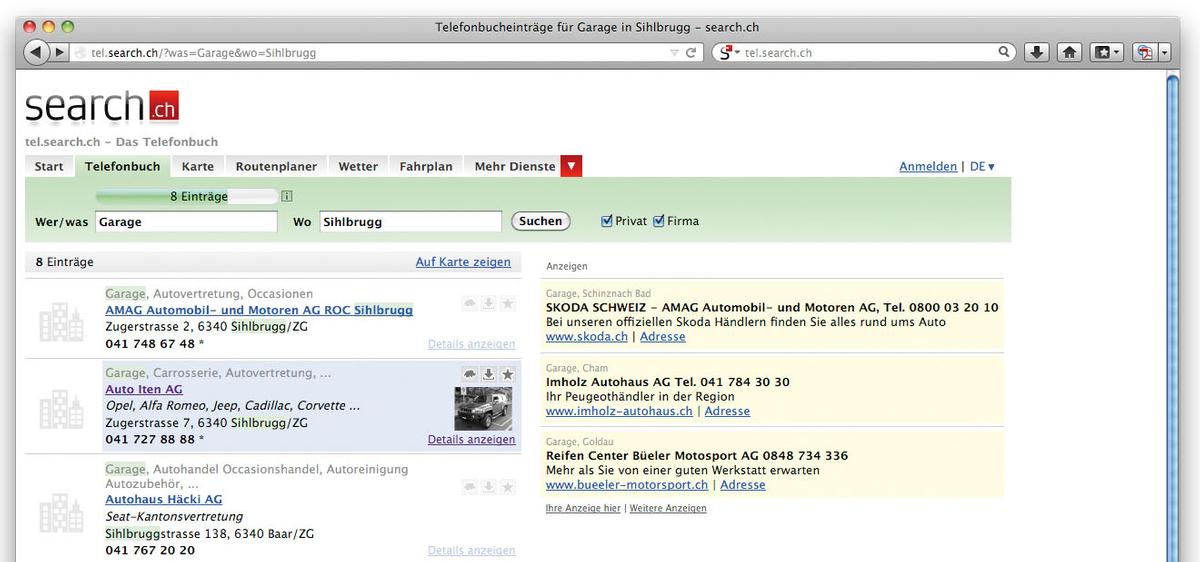Click the company building icon for Auto Iten AG
Image resolution: width=1200 pixels, height=562 pixels.
click(x=61, y=409)
